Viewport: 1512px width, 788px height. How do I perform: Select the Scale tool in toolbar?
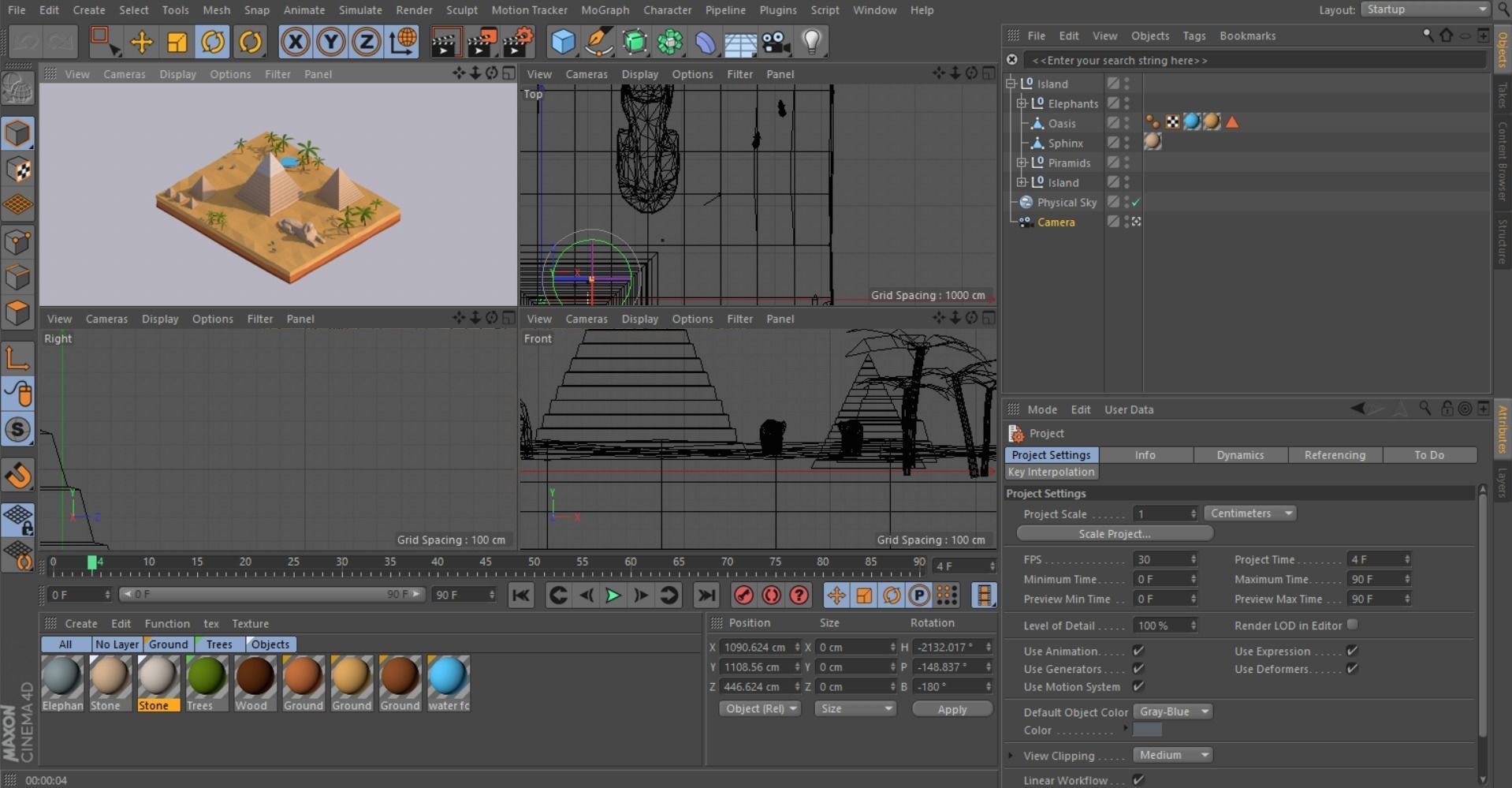(177, 41)
